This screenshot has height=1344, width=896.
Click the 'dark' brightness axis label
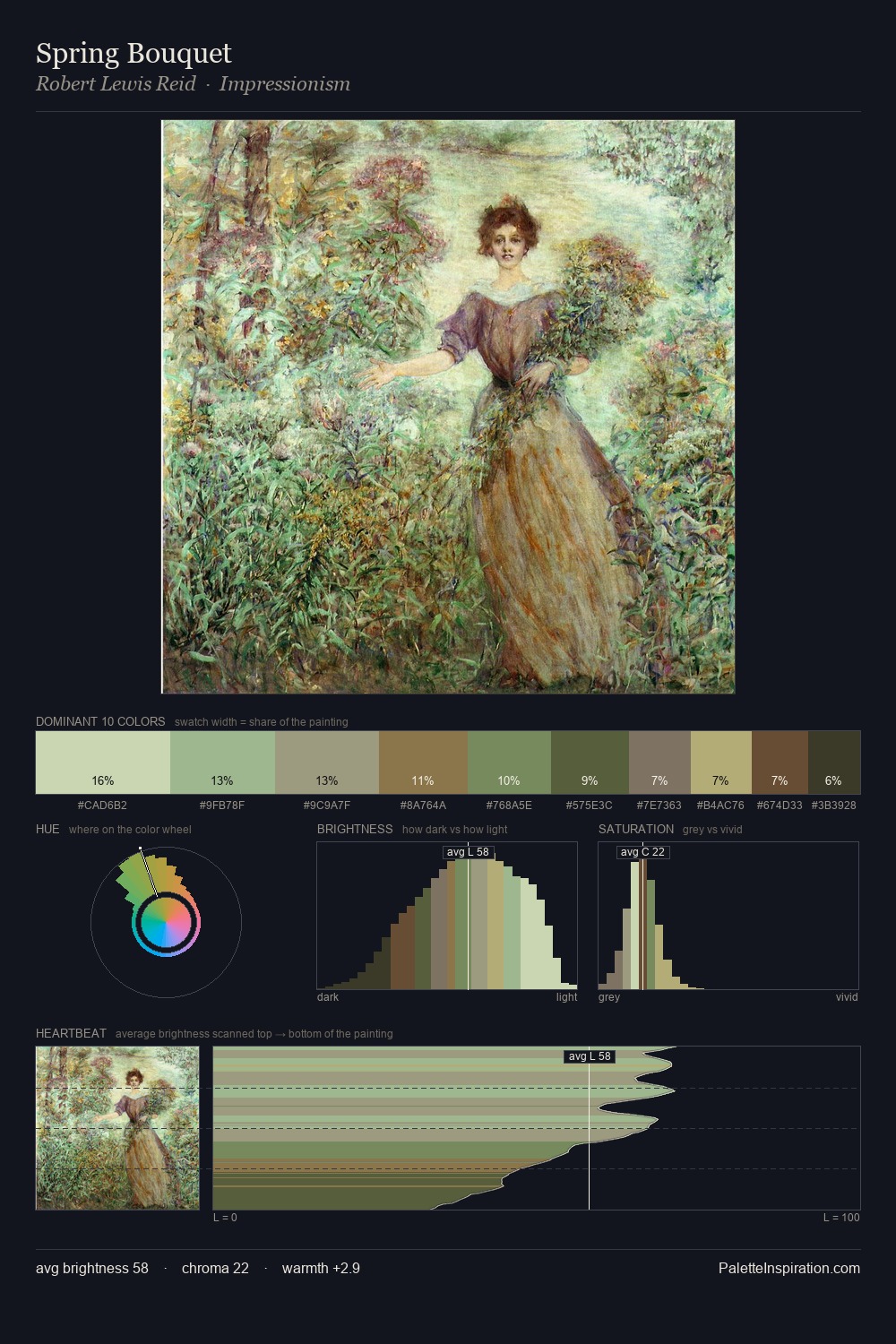[x=328, y=996]
